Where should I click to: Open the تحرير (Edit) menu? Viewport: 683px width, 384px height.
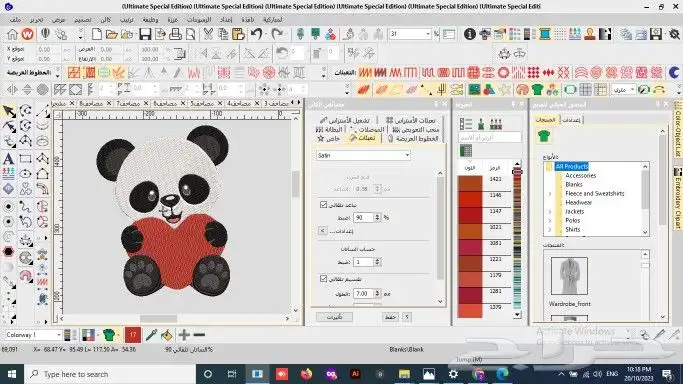[x=37, y=20]
